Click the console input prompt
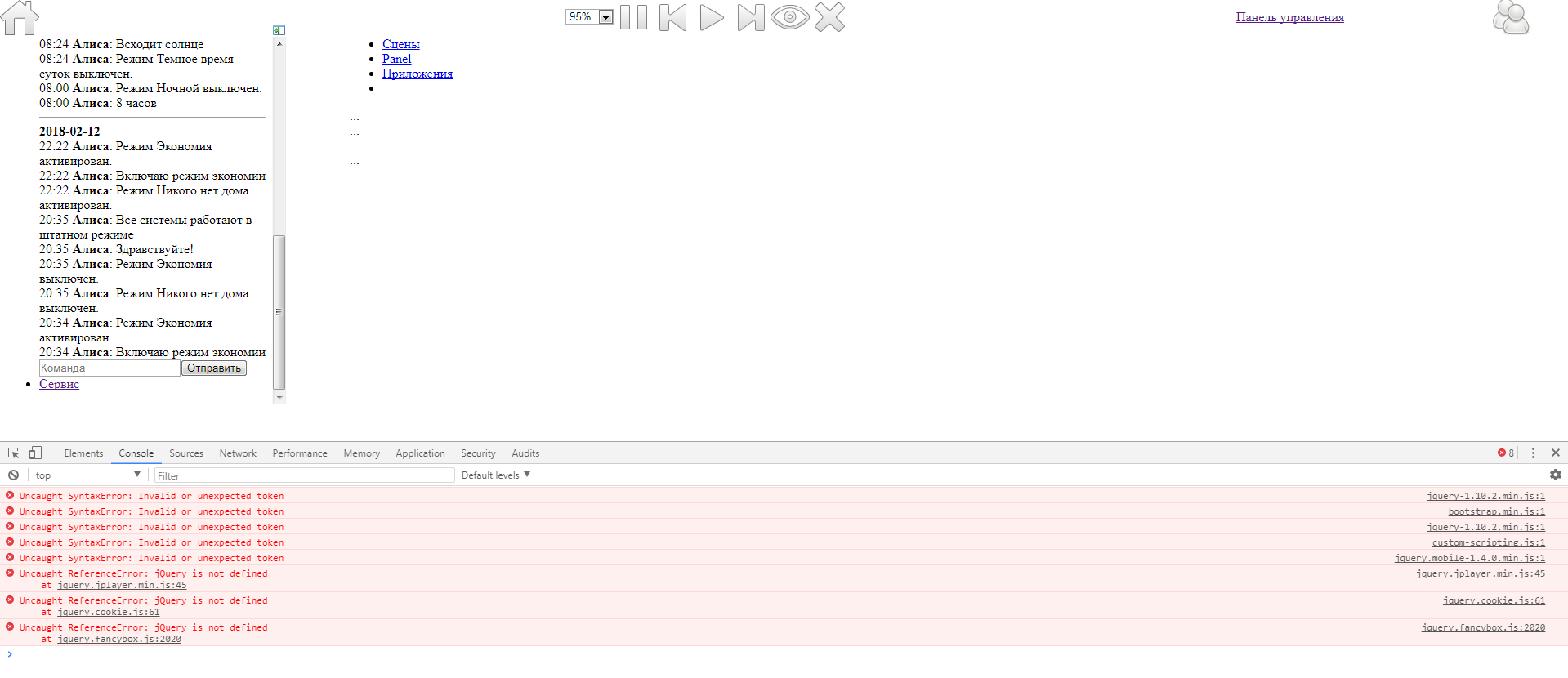 [x=784, y=655]
